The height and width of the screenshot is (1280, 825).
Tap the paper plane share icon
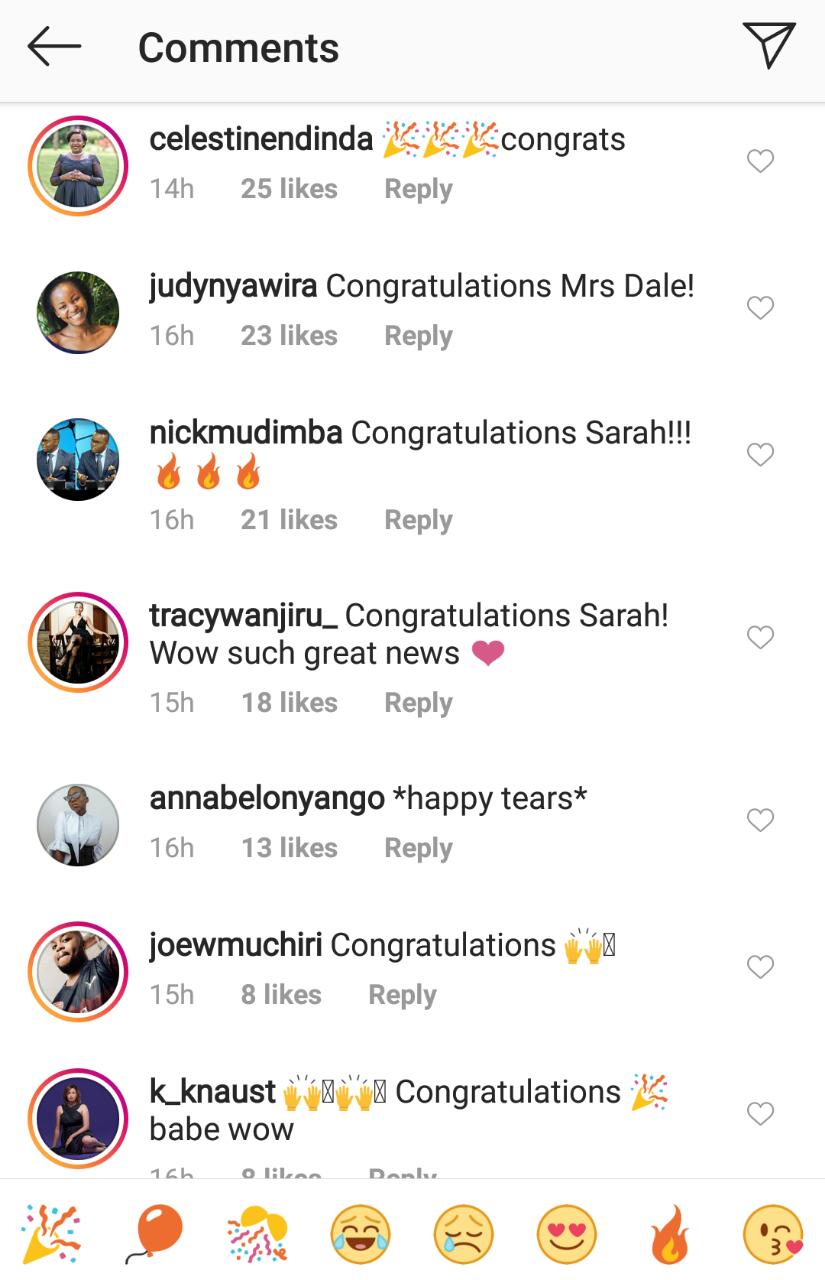pyautogui.click(x=769, y=45)
